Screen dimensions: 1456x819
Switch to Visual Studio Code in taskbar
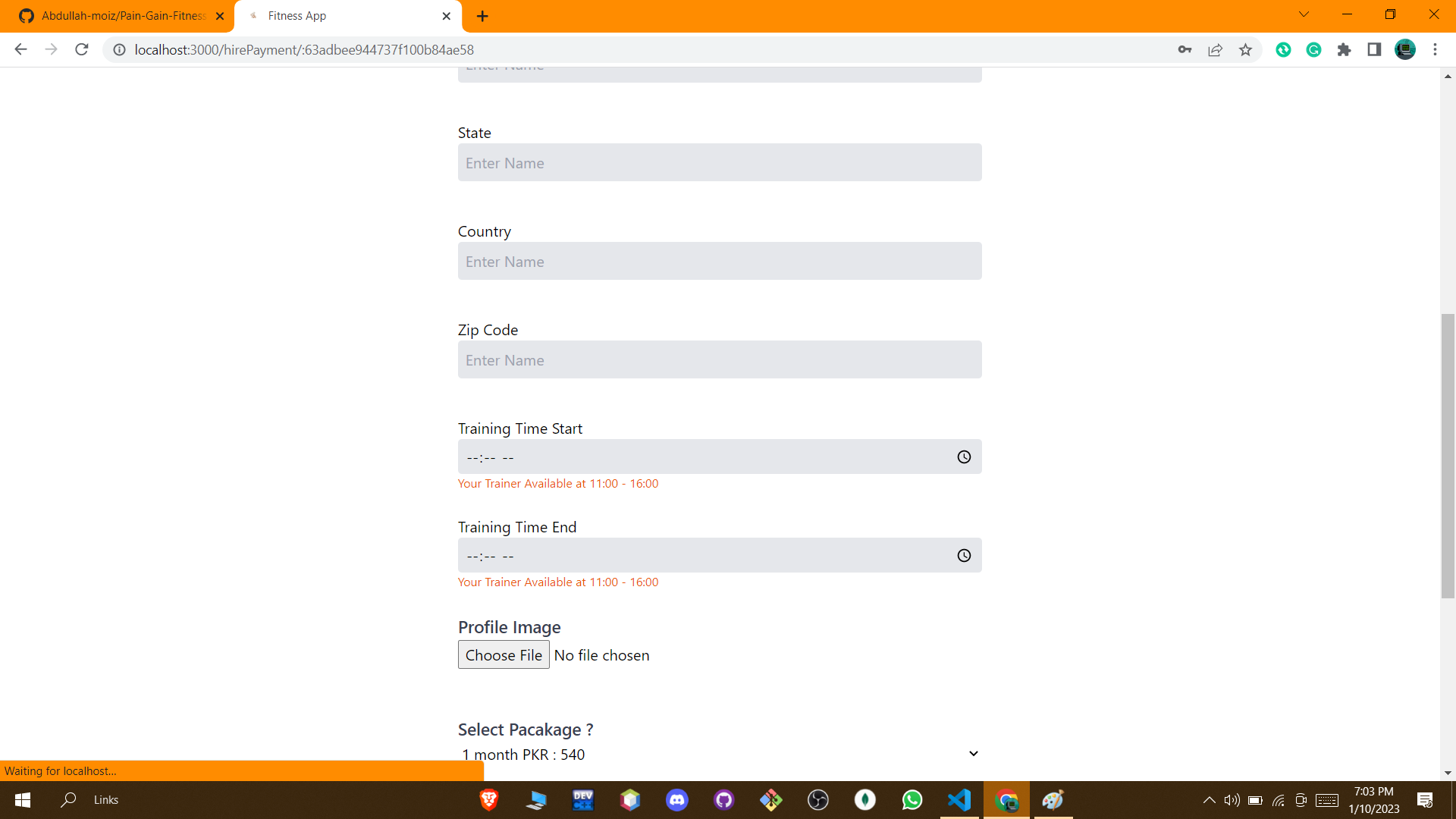click(959, 800)
